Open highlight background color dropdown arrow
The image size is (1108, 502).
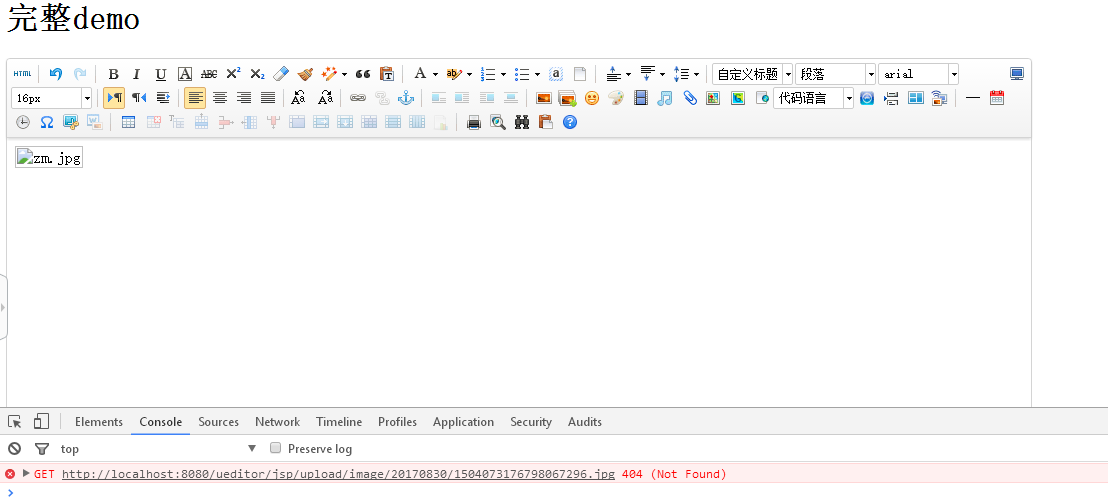[x=469, y=74]
